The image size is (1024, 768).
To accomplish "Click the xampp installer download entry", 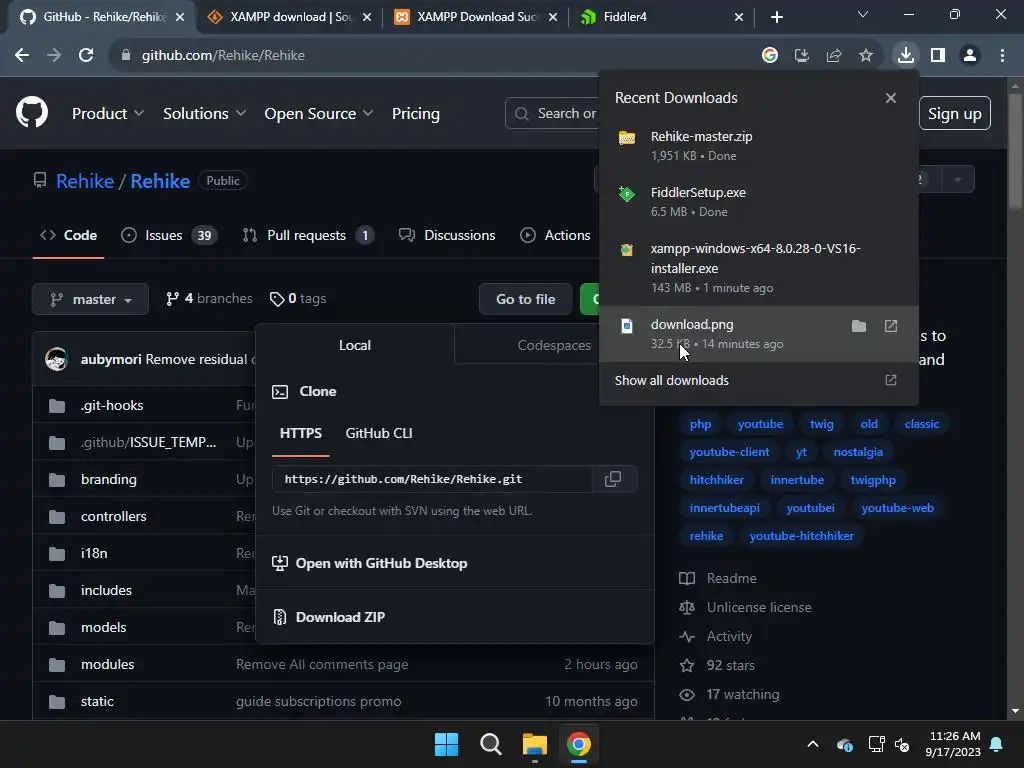I will (758, 268).
